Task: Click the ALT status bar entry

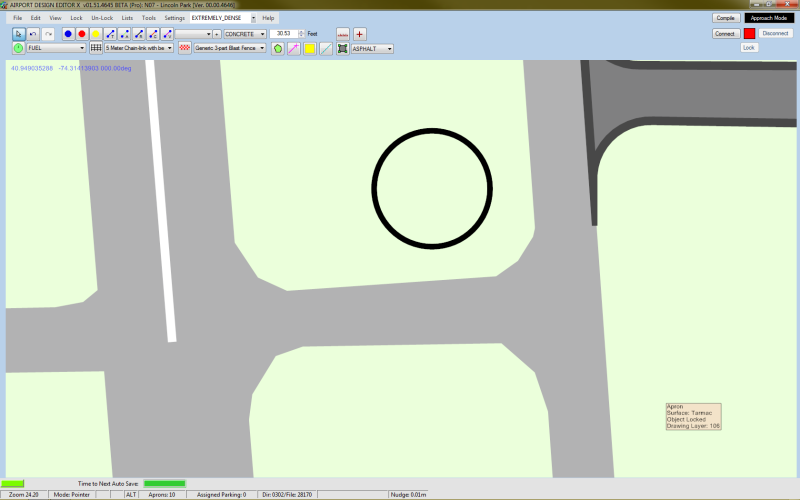Action: (x=131, y=494)
